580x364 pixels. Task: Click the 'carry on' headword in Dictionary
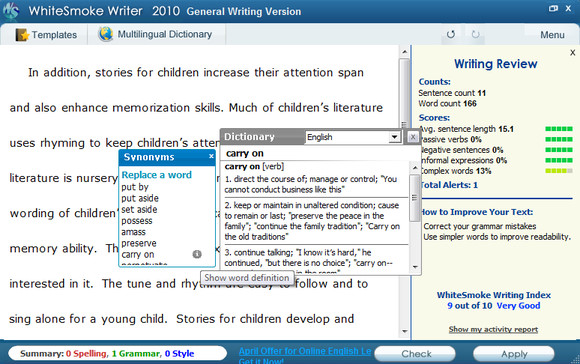coord(245,153)
